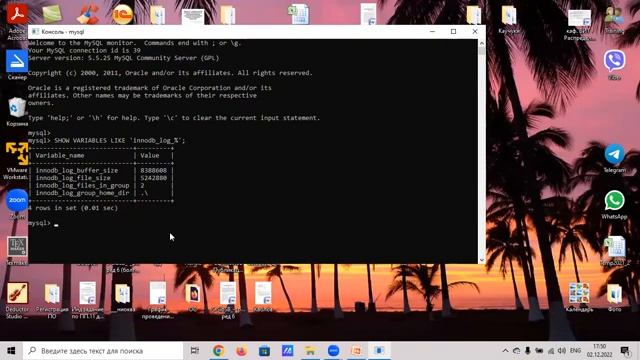
Task: Click the SHOW VARIABLES LIKE command text
Action: tap(120, 140)
